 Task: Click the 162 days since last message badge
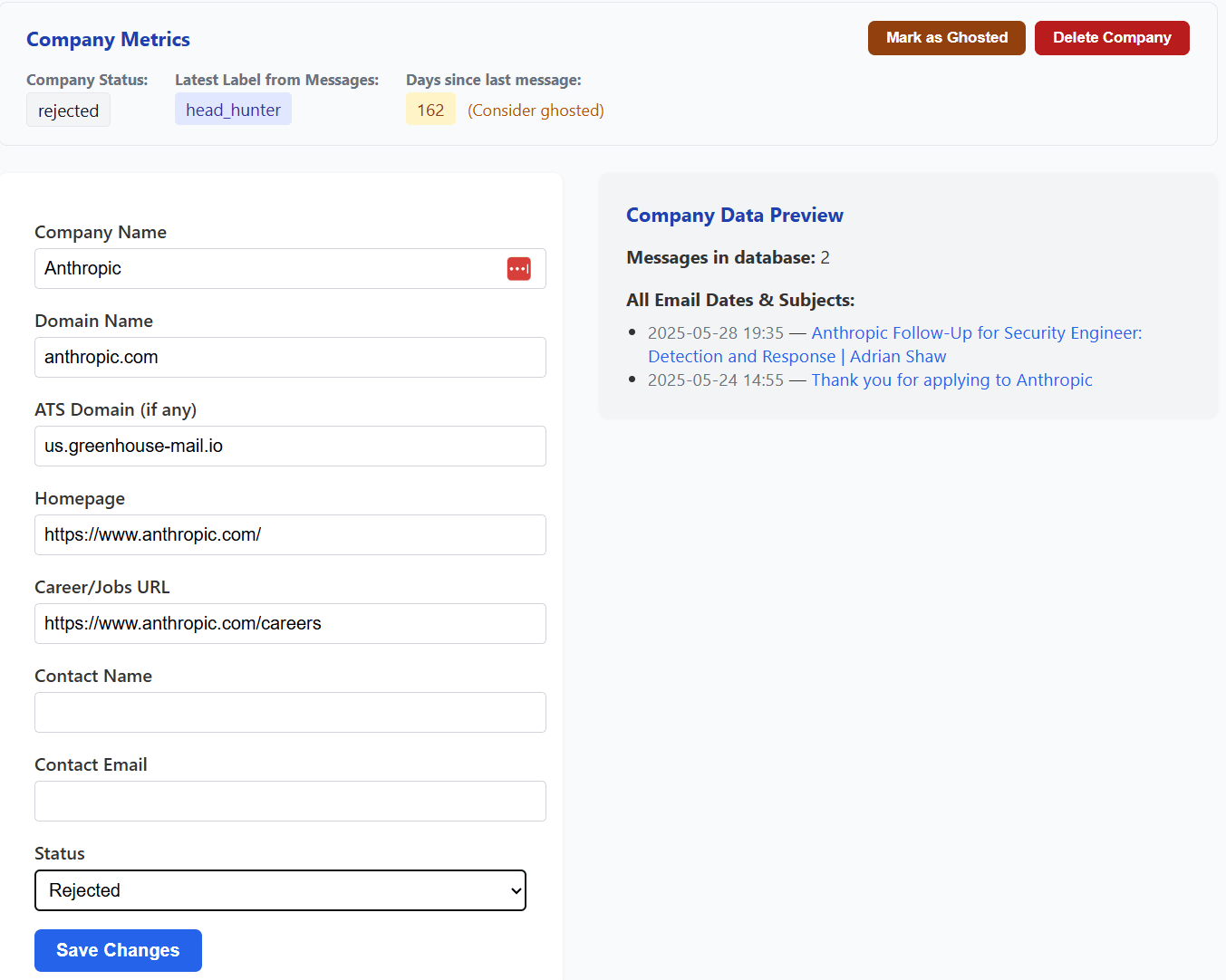(x=430, y=110)
